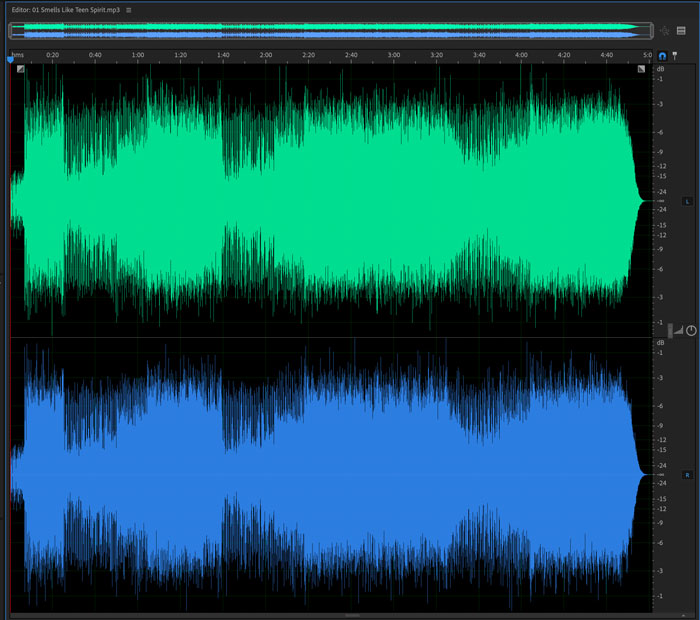
Task: Click the power icon below the left channel scale
Action: [x=691, y=330]
